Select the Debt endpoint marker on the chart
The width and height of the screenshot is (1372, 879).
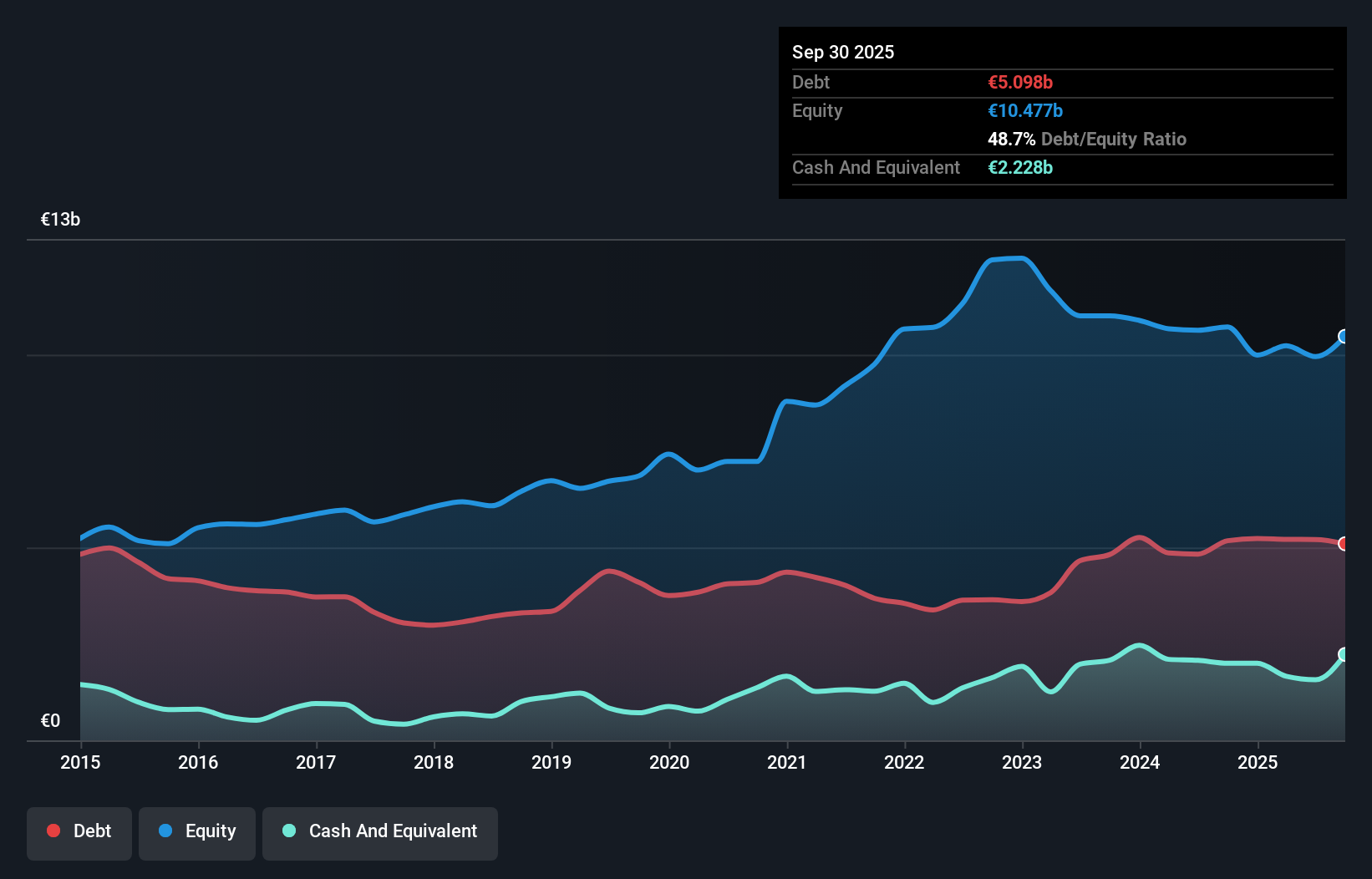pyautogui.click(x=1344, y=544)
